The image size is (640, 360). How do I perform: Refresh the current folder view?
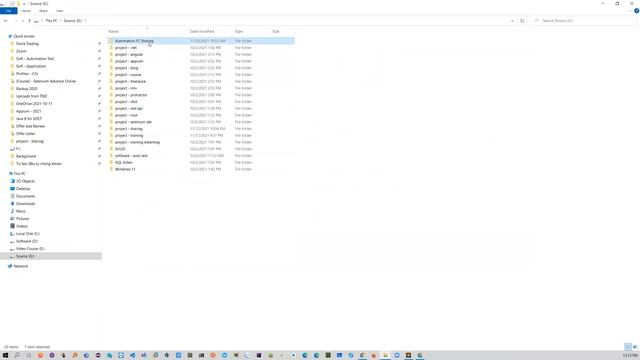coord(522,20)
